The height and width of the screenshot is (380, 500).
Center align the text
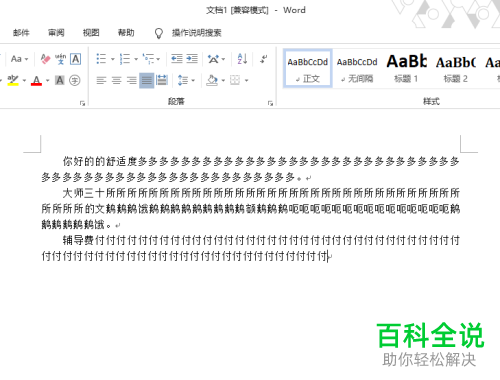tap(116, 80)
